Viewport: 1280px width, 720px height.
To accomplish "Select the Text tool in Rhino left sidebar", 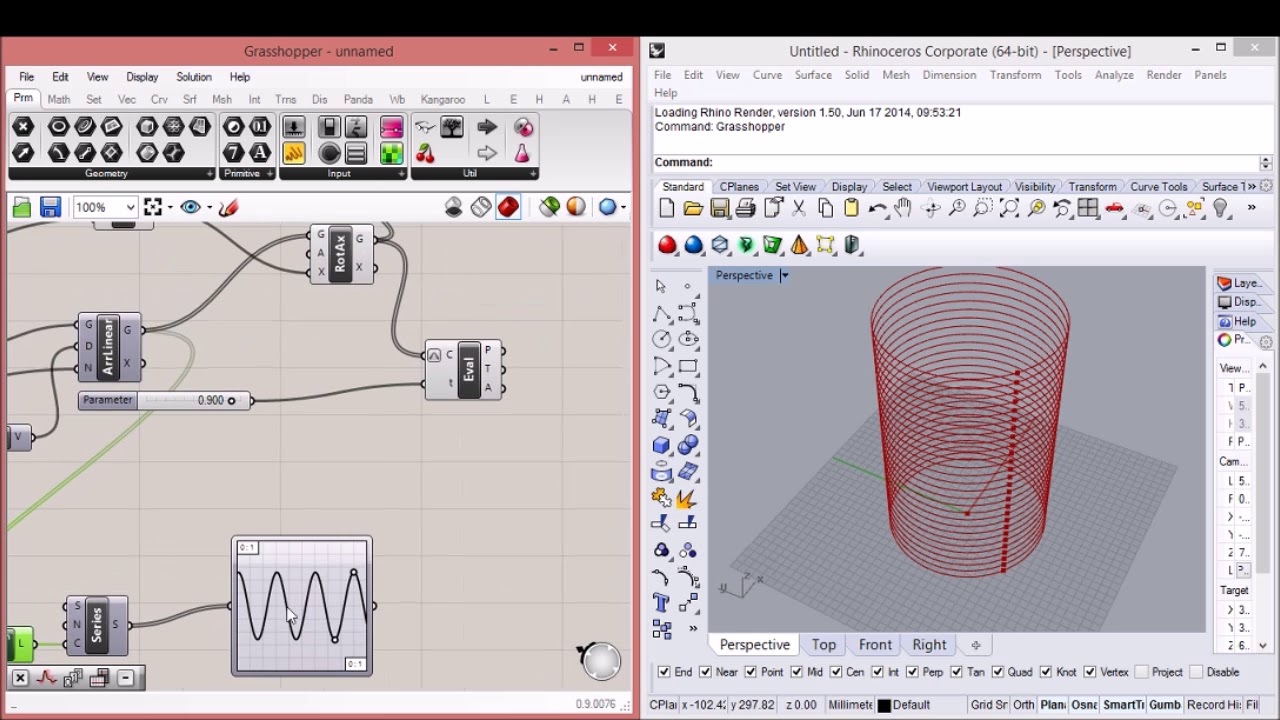I will (661, 603).
